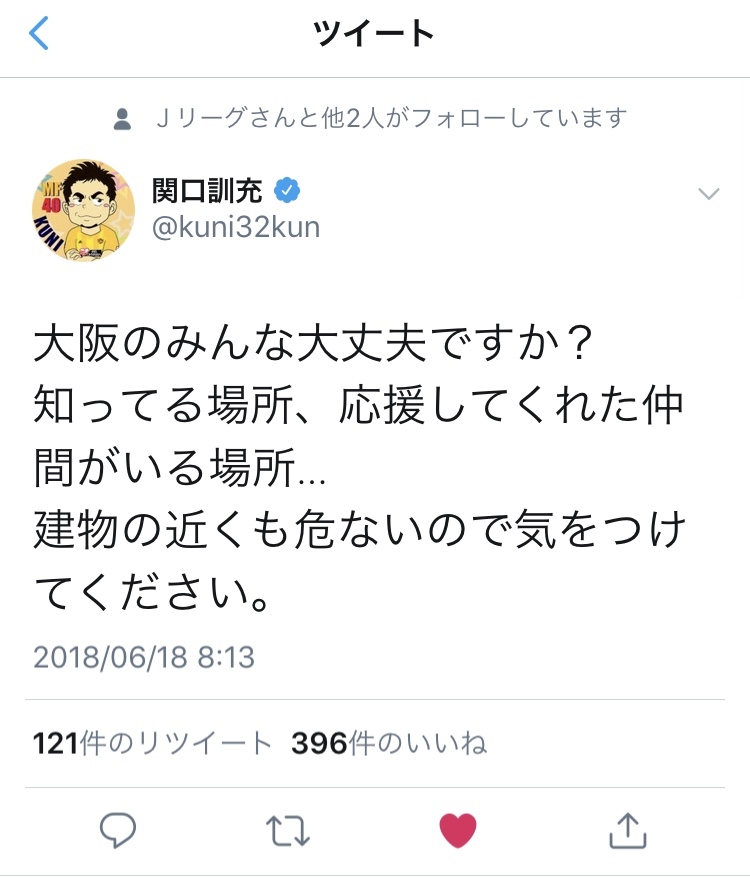Screen dimensions: 750x878
Task: Click the person icon beside follow notice
Action: point(123,120)
